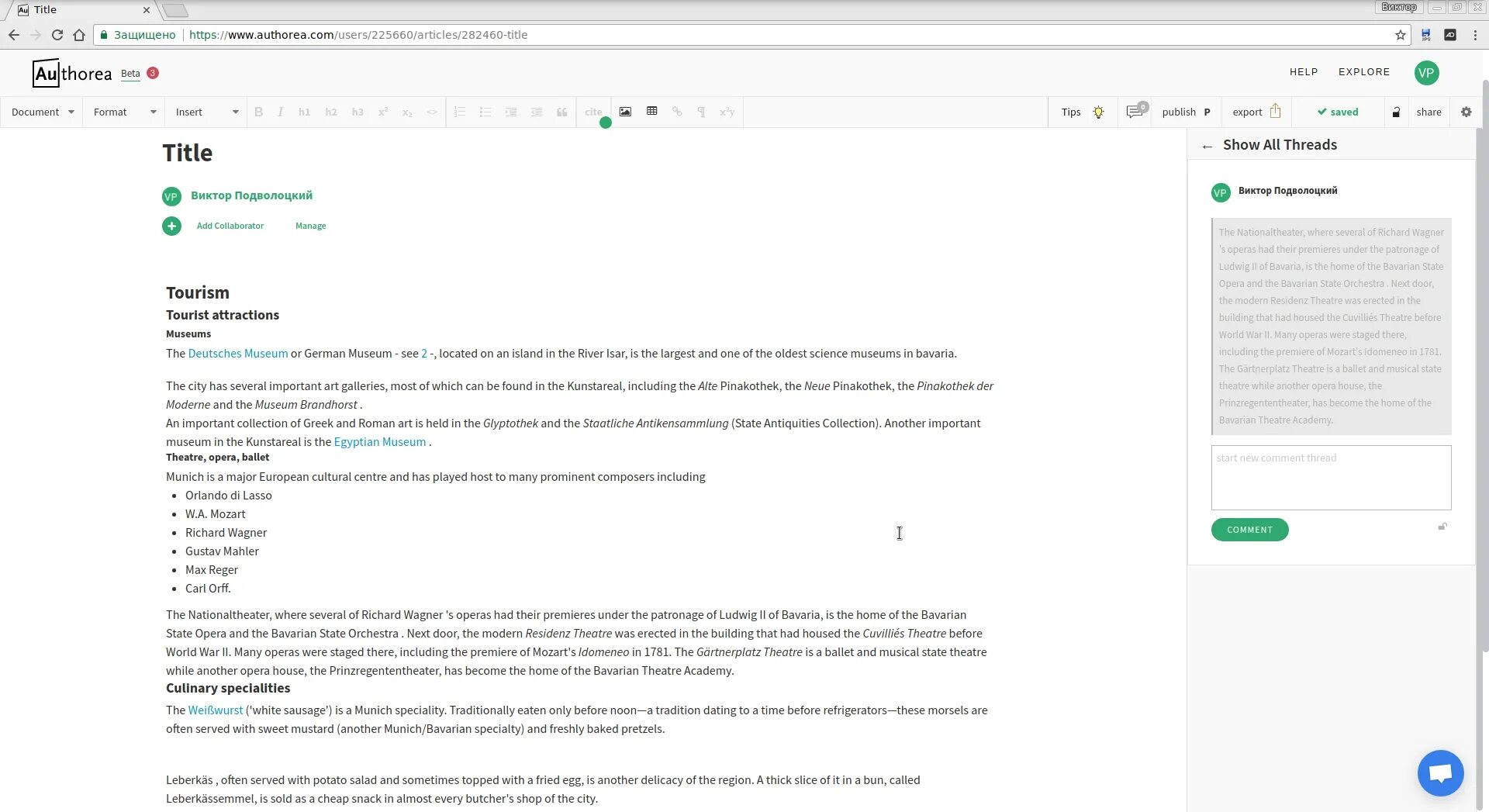The height and width of the screenshot is (812, 1489).
Task: Click the Add Collaborator link
Action: coord(230,226)
